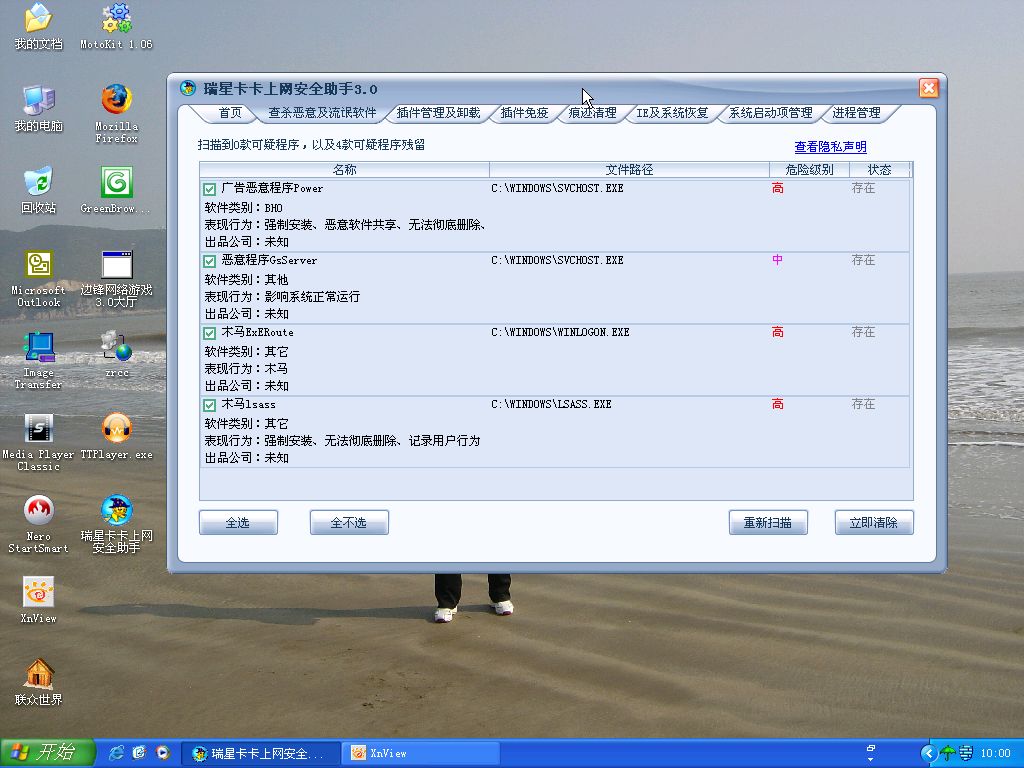Switch to the 痕迹清理 tab
Viewport: 1024px width, 768px height.
point(592,113)
